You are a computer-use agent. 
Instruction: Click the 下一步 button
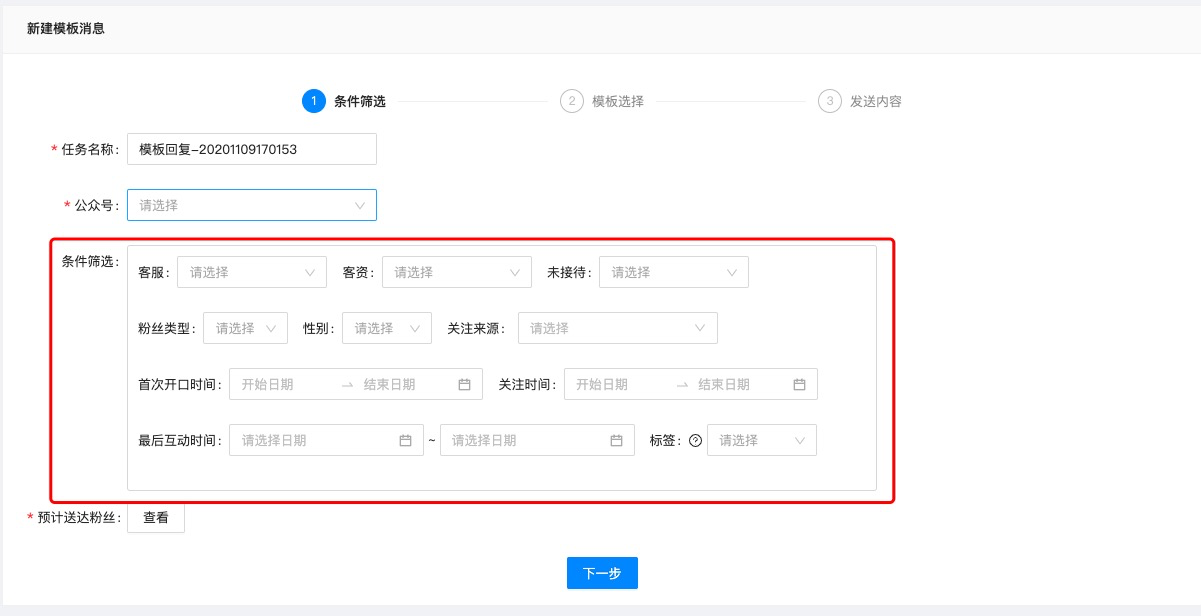click(x=602, y=572)
